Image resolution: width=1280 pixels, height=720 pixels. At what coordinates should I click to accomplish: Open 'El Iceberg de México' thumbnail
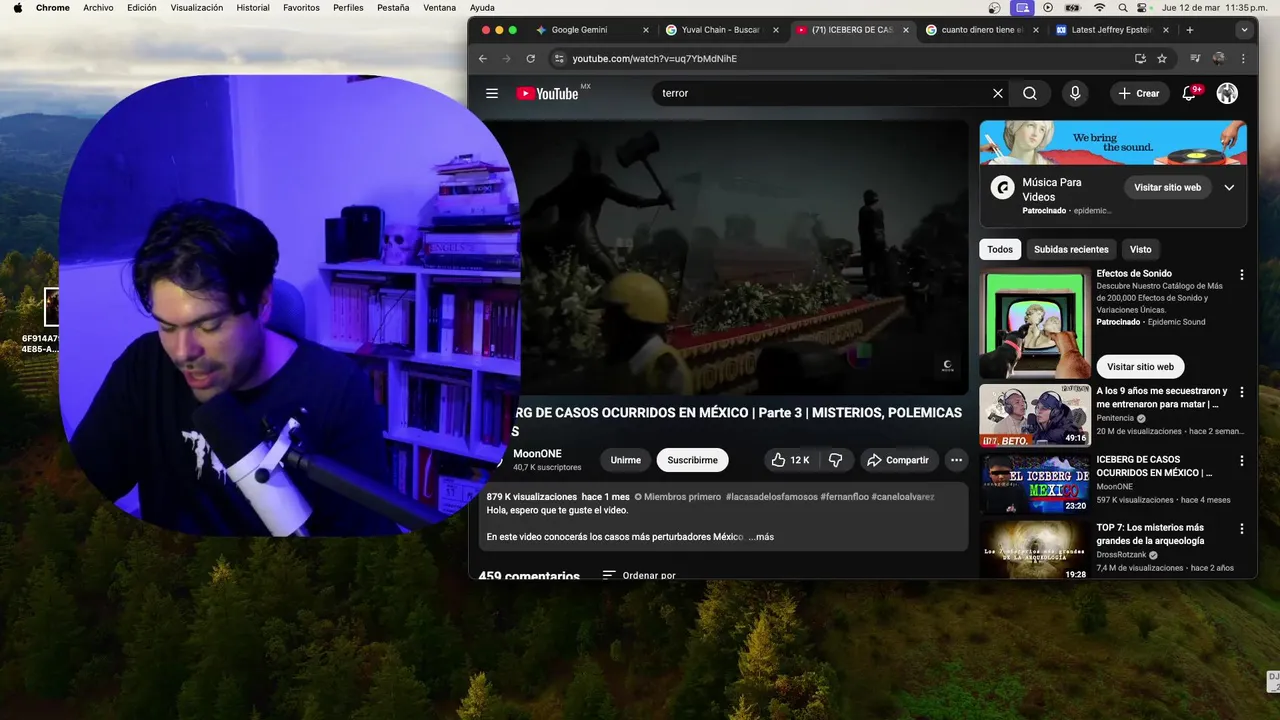coord(1035,483)
